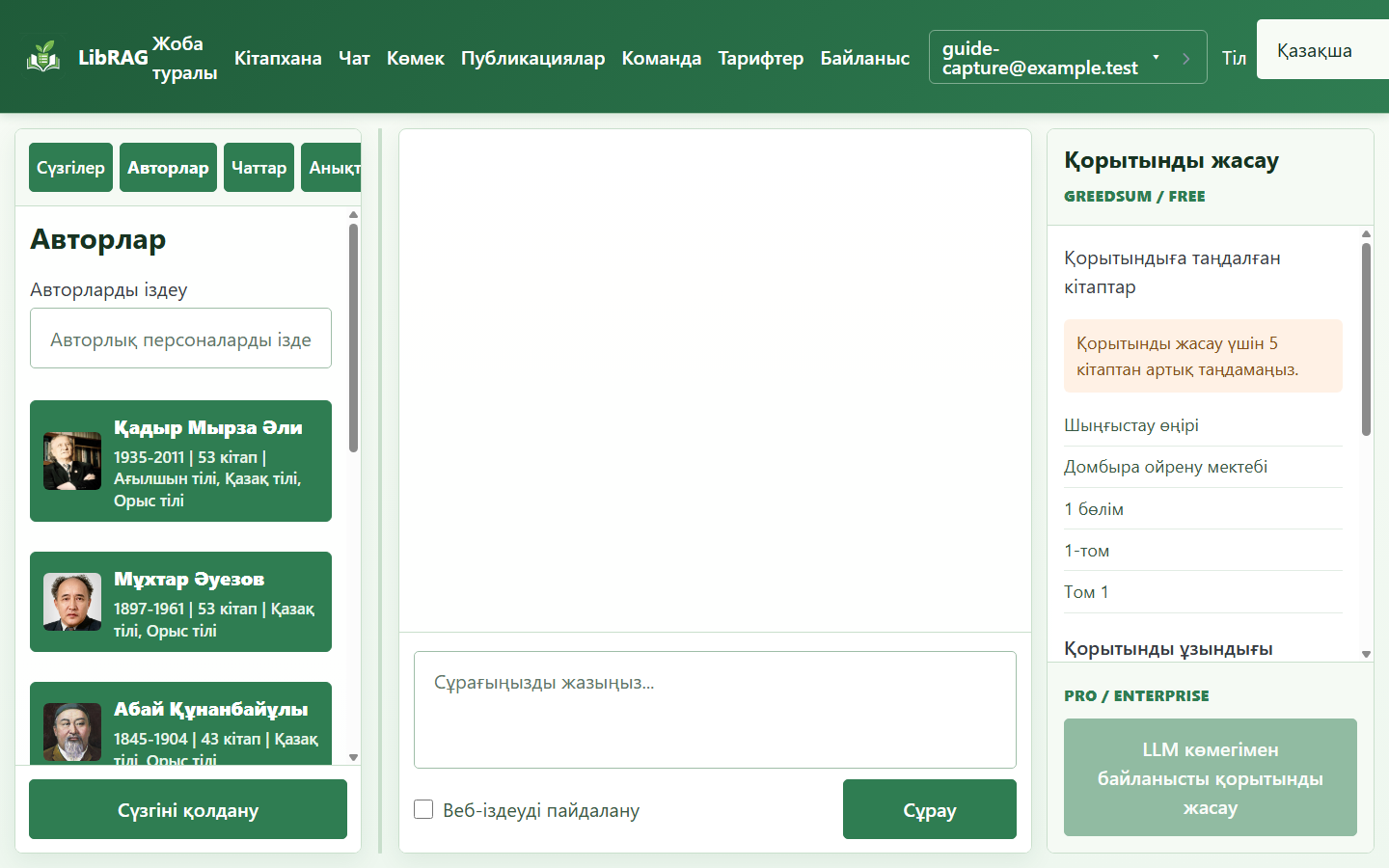Click Қадыр Мырза Әли's portrait photo

(72, 461)
